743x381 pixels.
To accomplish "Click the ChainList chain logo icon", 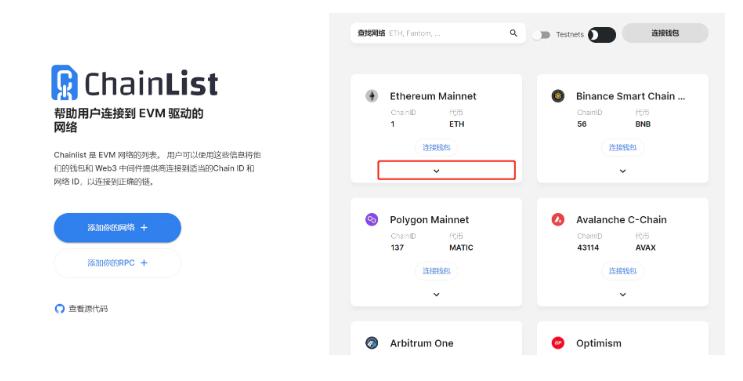I will coord(64,82).
